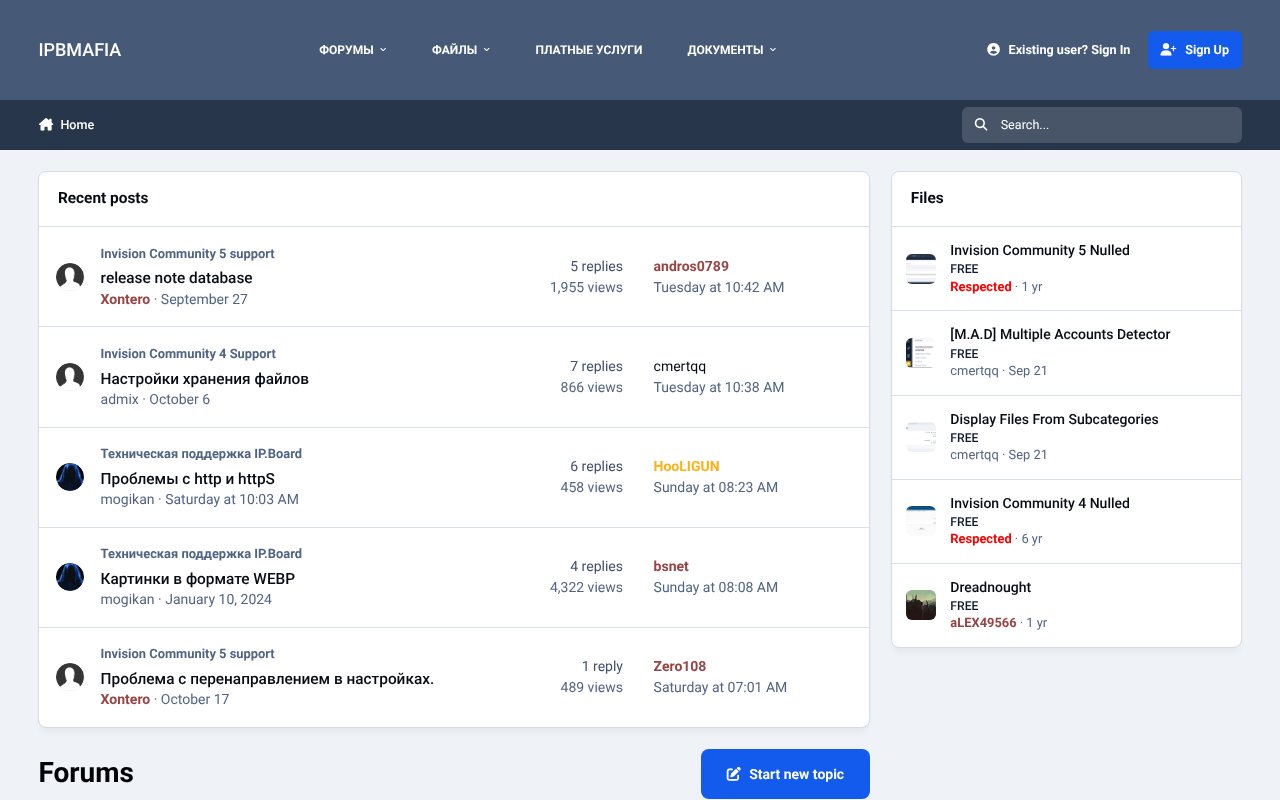Open Xontero's avatar on release note database topic

point(70,276)
